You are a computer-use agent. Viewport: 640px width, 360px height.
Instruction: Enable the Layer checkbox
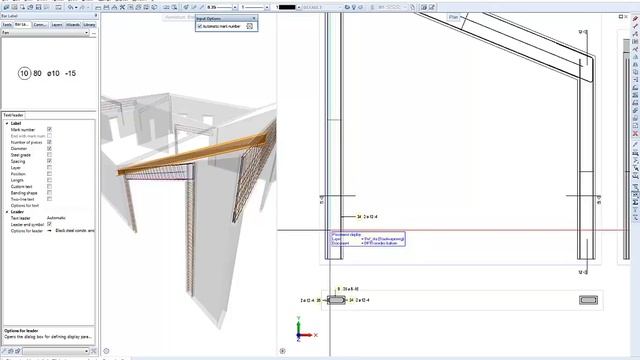click(49, 167)
